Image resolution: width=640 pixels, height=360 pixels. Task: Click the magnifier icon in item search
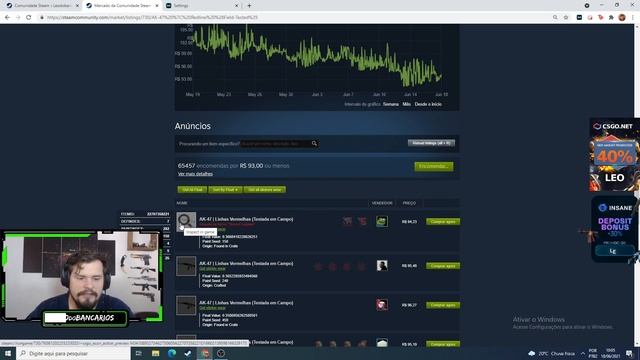point(314,143)
